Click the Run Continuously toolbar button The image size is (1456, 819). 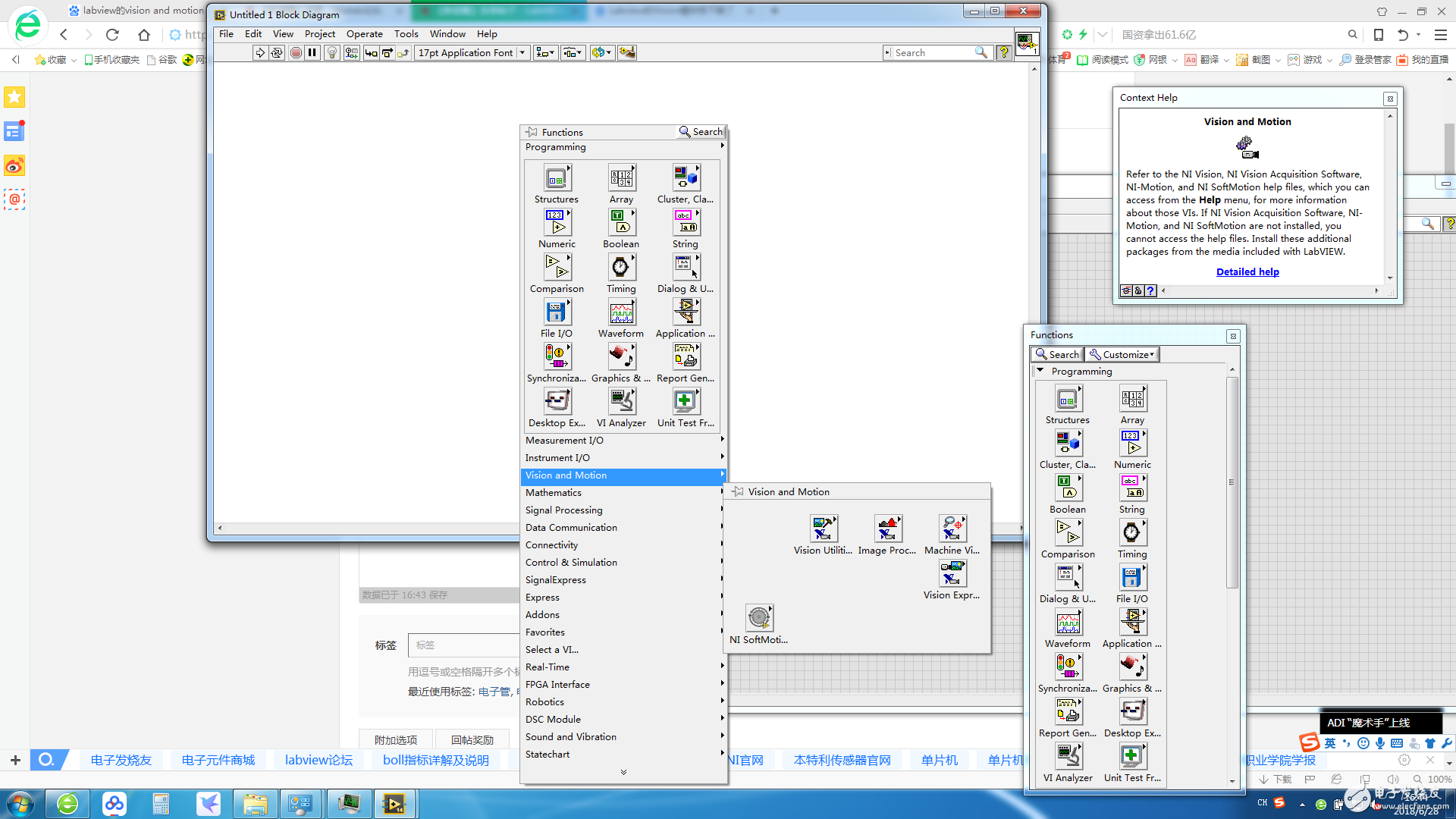coord(277,52)
